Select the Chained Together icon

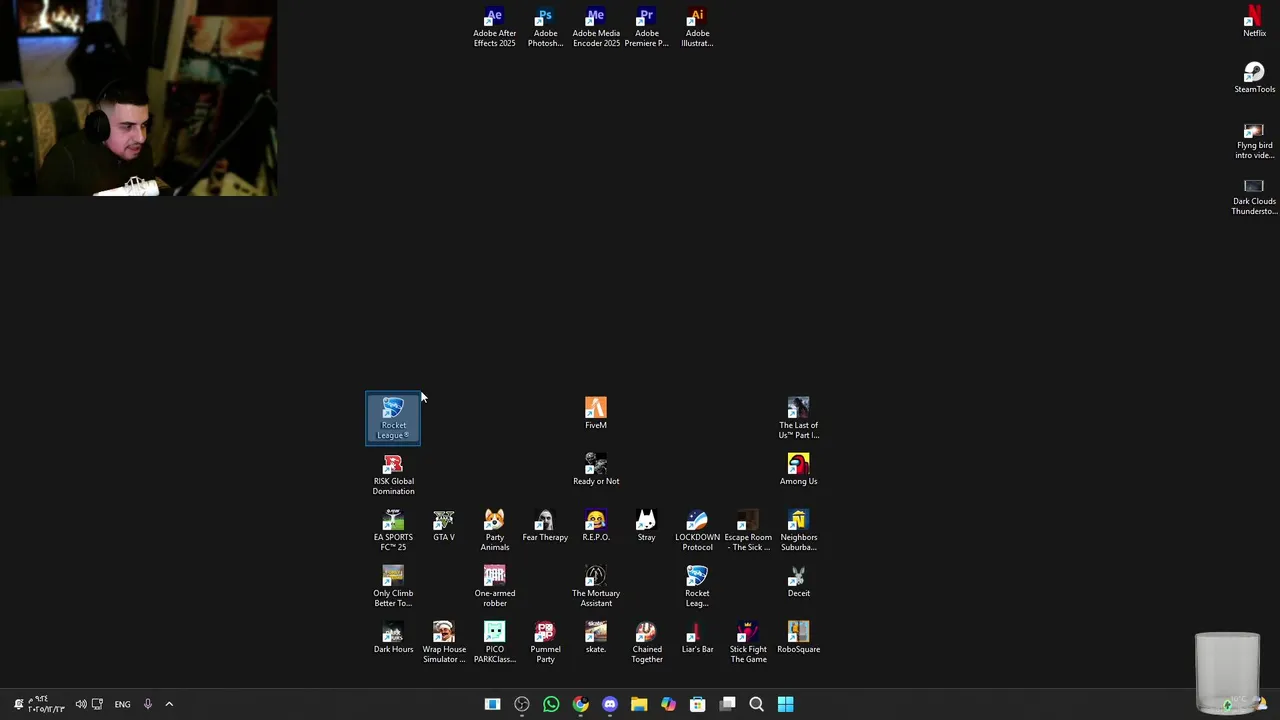(x=646, y=643)
